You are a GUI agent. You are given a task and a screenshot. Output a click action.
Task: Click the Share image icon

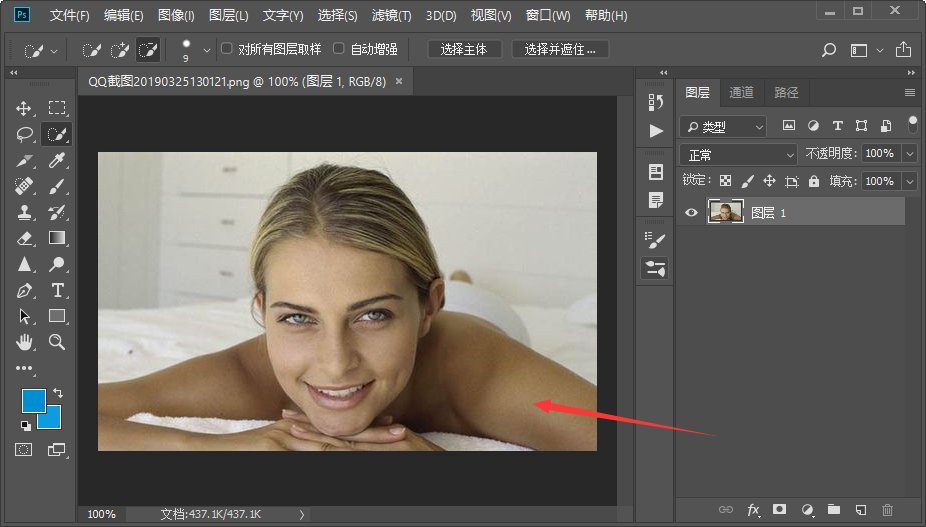[x=903, y=50]
